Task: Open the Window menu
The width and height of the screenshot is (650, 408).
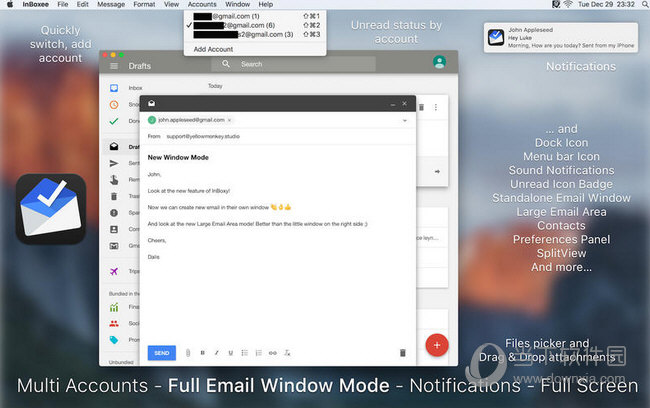Action: (238, 4)
